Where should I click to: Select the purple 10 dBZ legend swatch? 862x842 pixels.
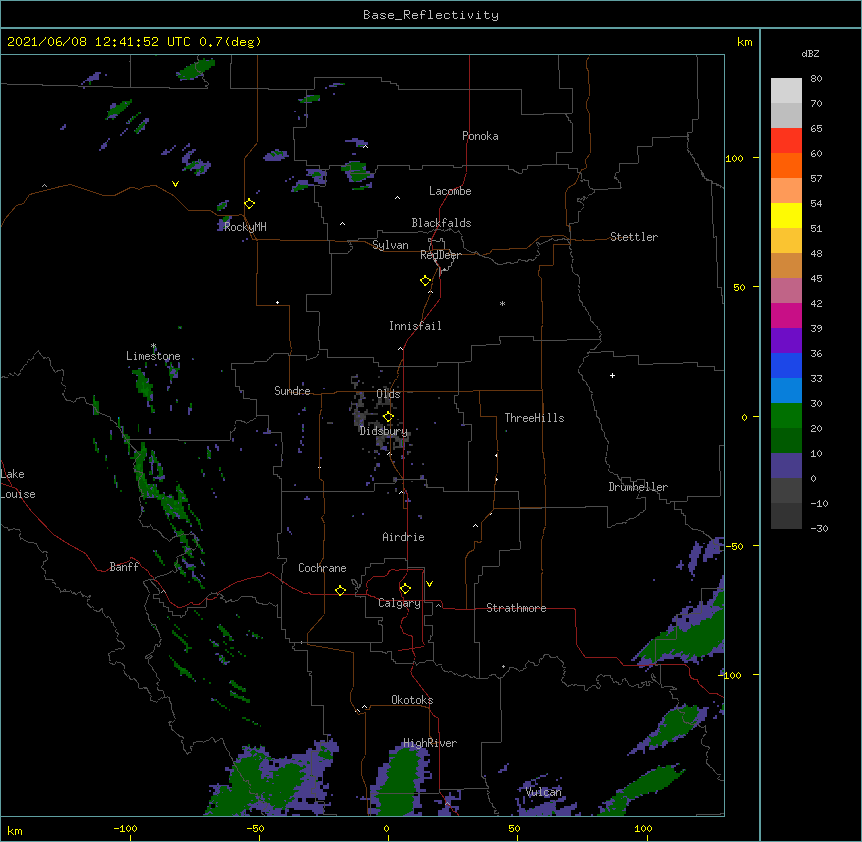786,466
